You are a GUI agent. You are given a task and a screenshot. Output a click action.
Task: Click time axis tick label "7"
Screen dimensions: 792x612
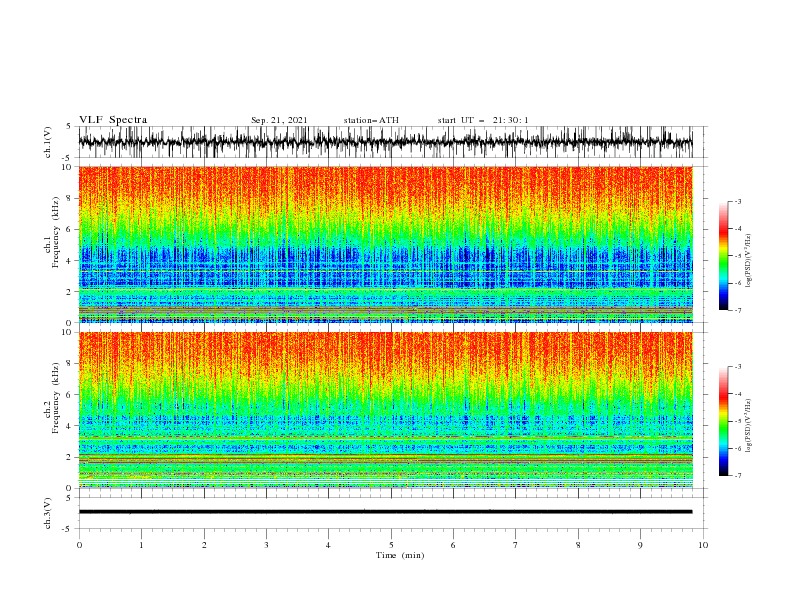coord(515,545)
